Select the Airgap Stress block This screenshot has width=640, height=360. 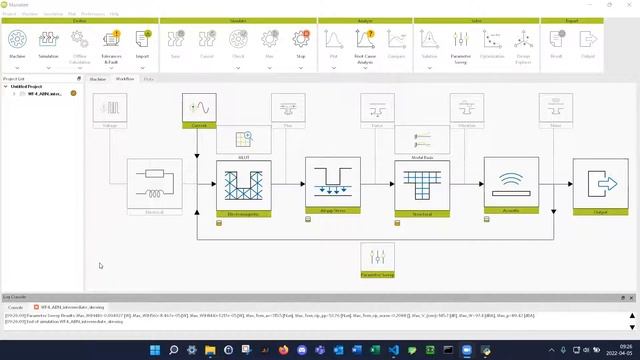coord(333,185)
